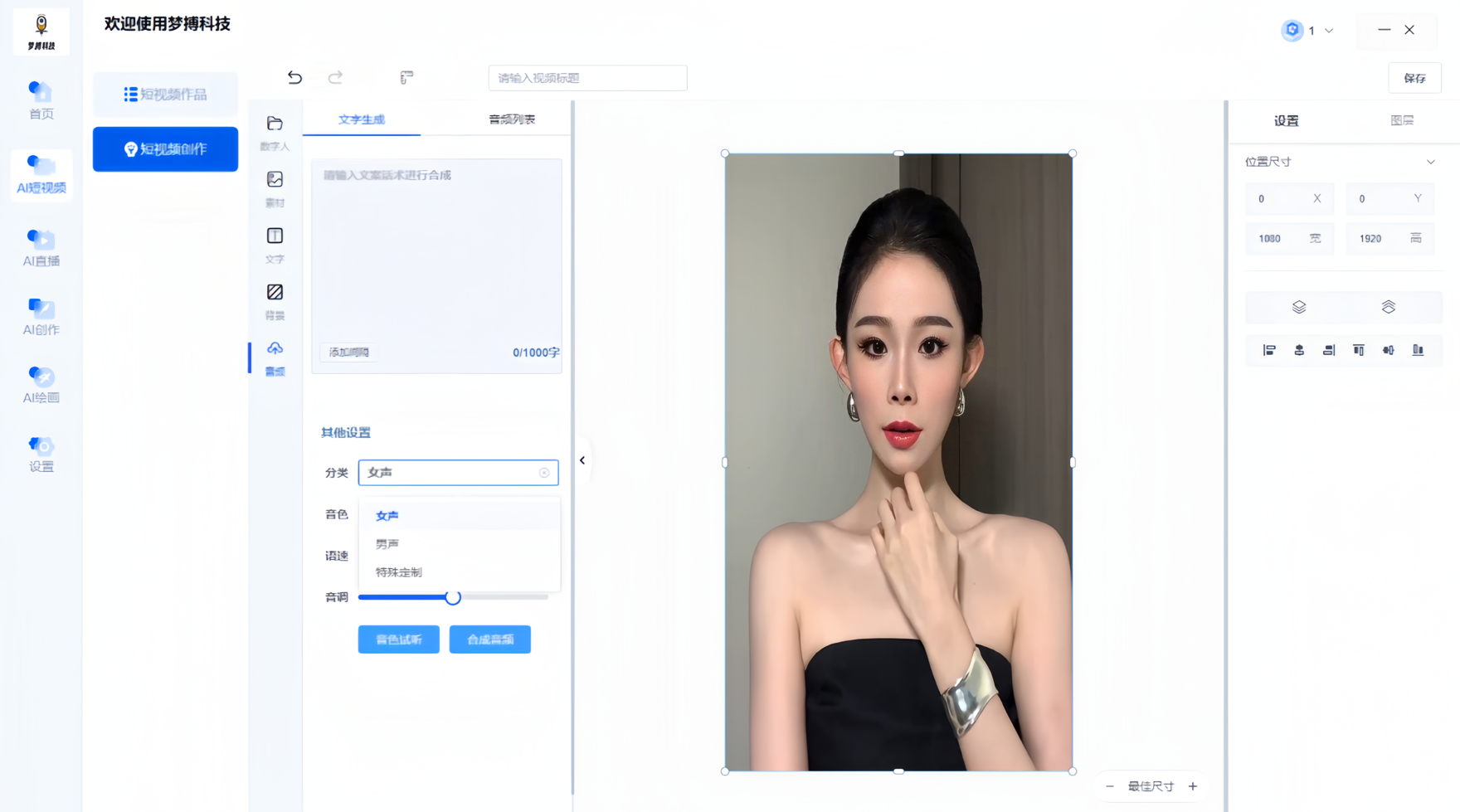1460x812 pixels.
Task: Click the 0/1000字 character counter
Action: click(x=536, y=353)
